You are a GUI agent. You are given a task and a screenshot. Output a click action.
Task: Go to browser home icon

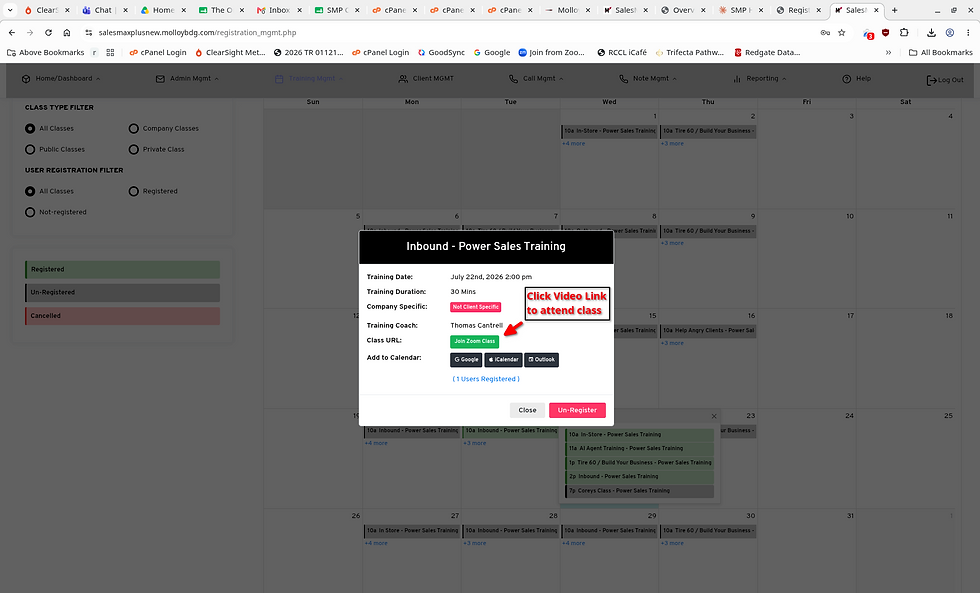pos(67,32)
